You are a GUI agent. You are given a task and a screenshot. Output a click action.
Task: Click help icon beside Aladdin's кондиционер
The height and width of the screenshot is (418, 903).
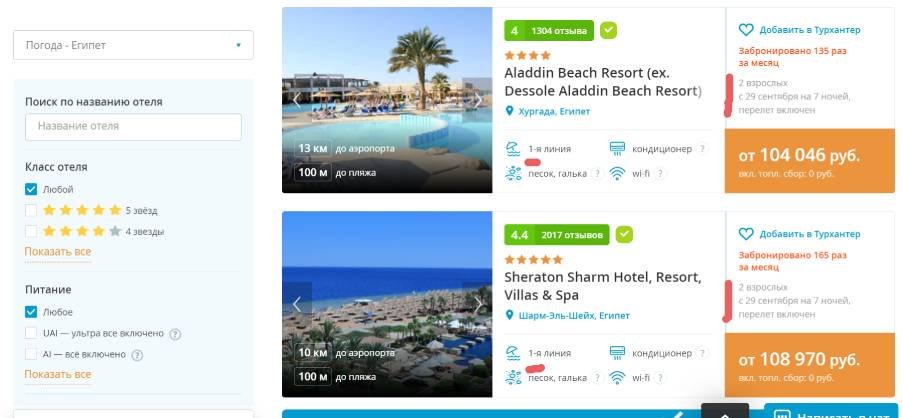coord(701,149)
